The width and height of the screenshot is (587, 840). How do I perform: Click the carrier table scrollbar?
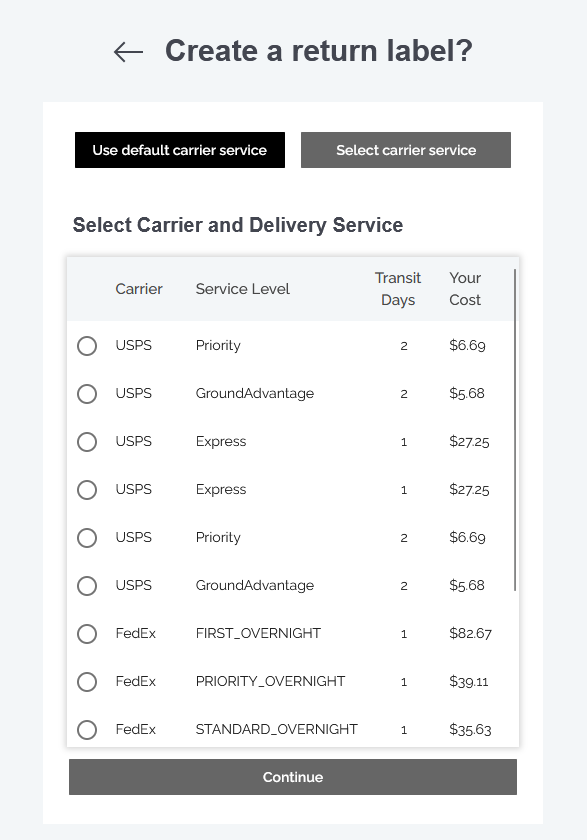point(515,430)
